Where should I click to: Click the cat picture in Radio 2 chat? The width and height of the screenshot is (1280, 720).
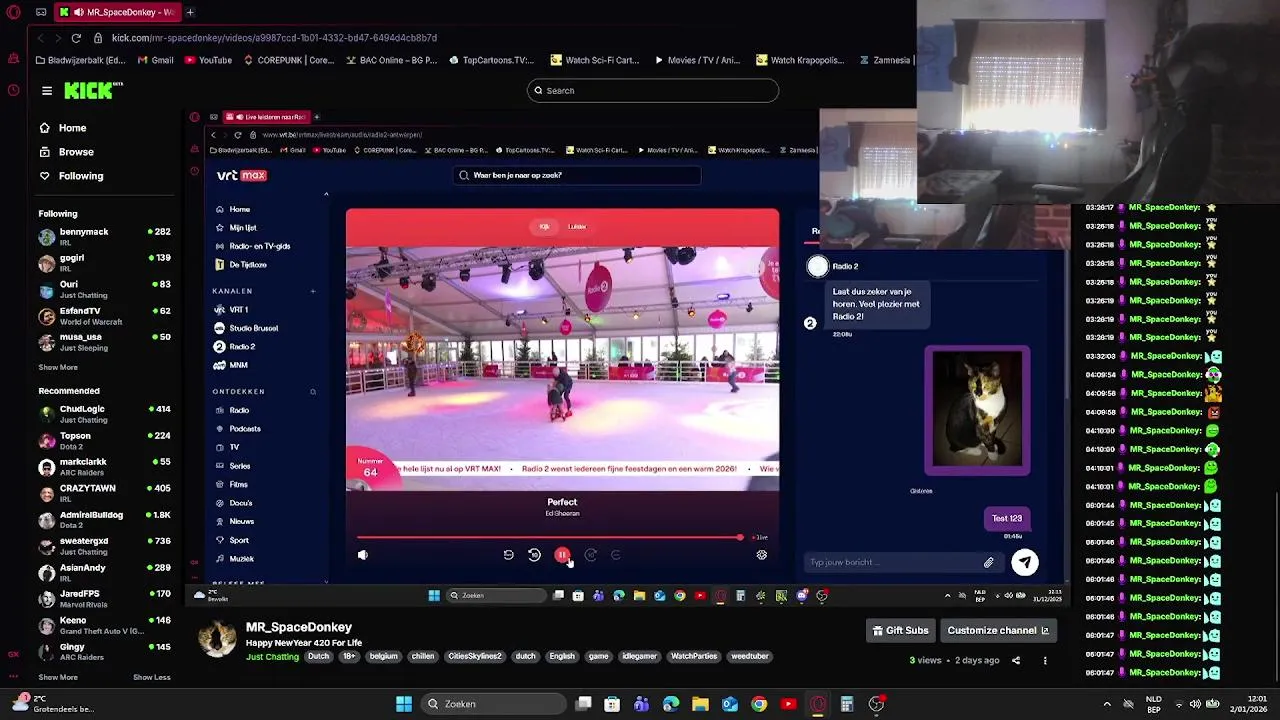(977, 410)
